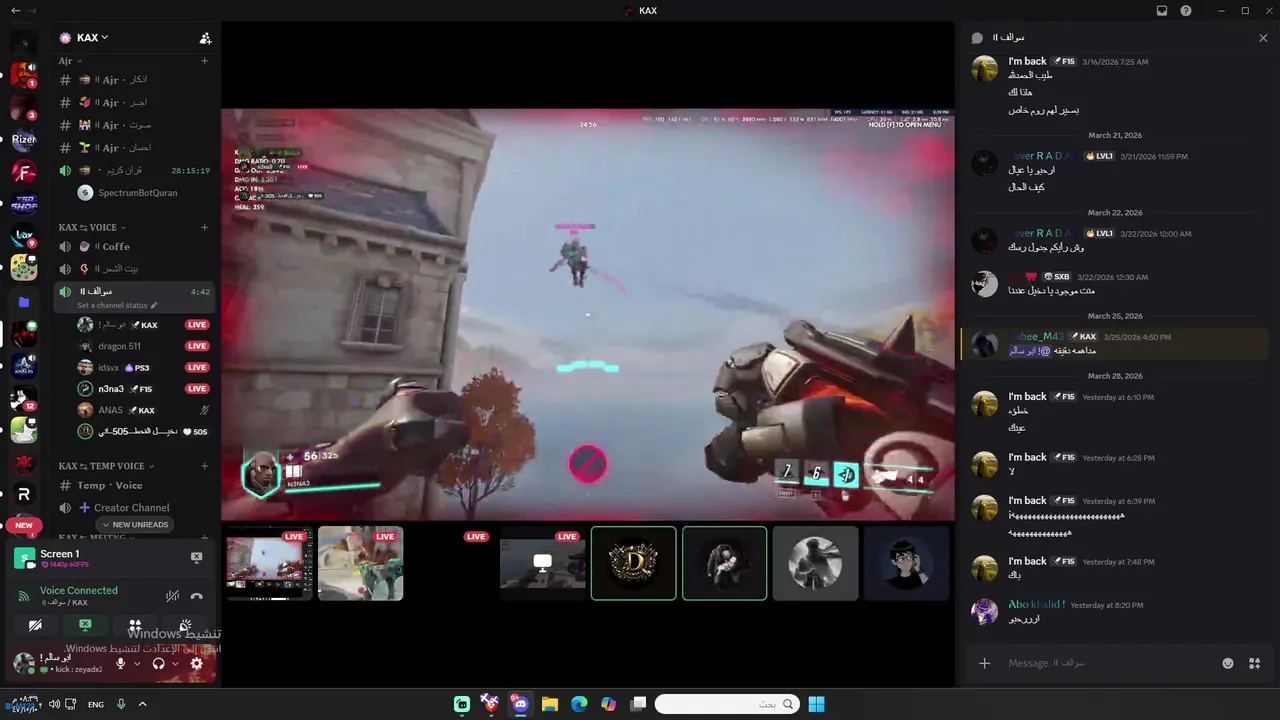
Task: Create a channel in KAX VOICE category
Action: (205, 227)
